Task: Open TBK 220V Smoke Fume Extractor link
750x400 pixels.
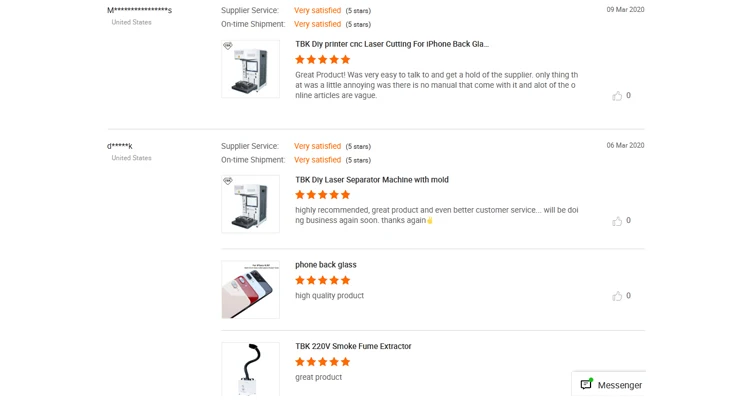Action: [353, 346]
